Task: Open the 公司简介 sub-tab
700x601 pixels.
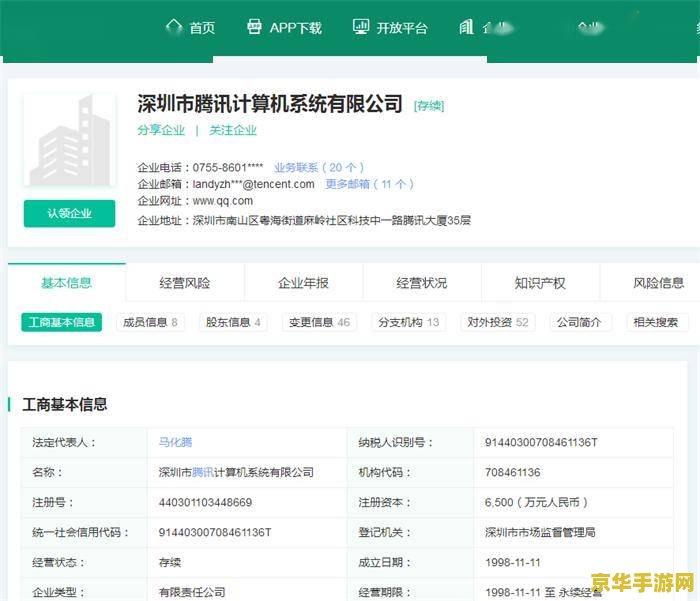Action: point(579,322)
